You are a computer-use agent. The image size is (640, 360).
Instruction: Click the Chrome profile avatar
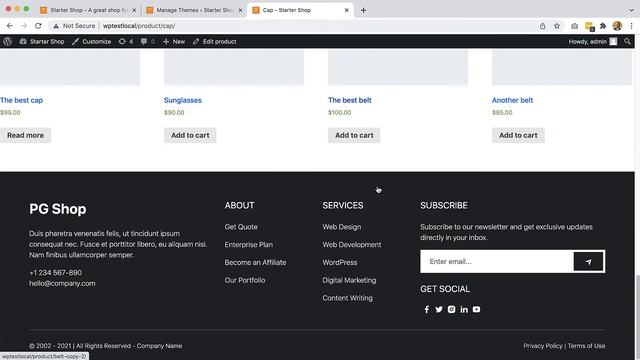[x=617, y=26]
